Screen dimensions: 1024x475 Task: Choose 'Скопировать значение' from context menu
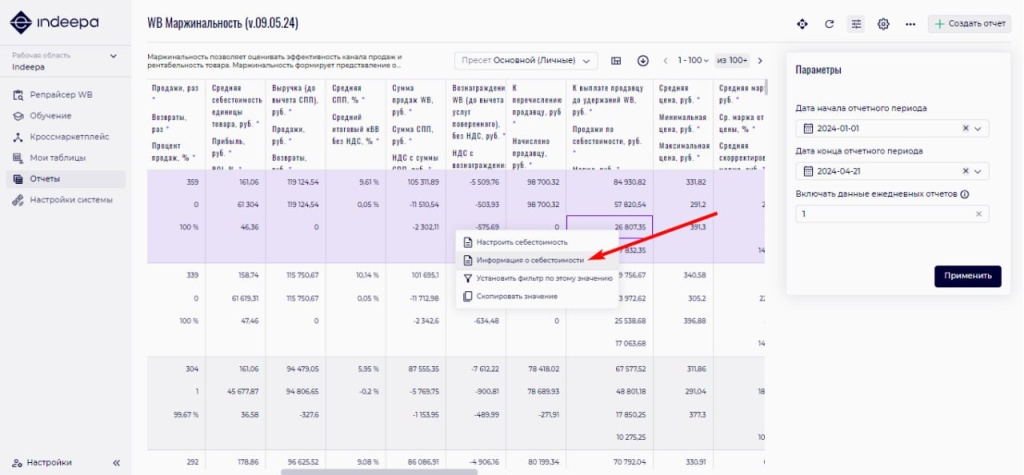tap(517, 296)
